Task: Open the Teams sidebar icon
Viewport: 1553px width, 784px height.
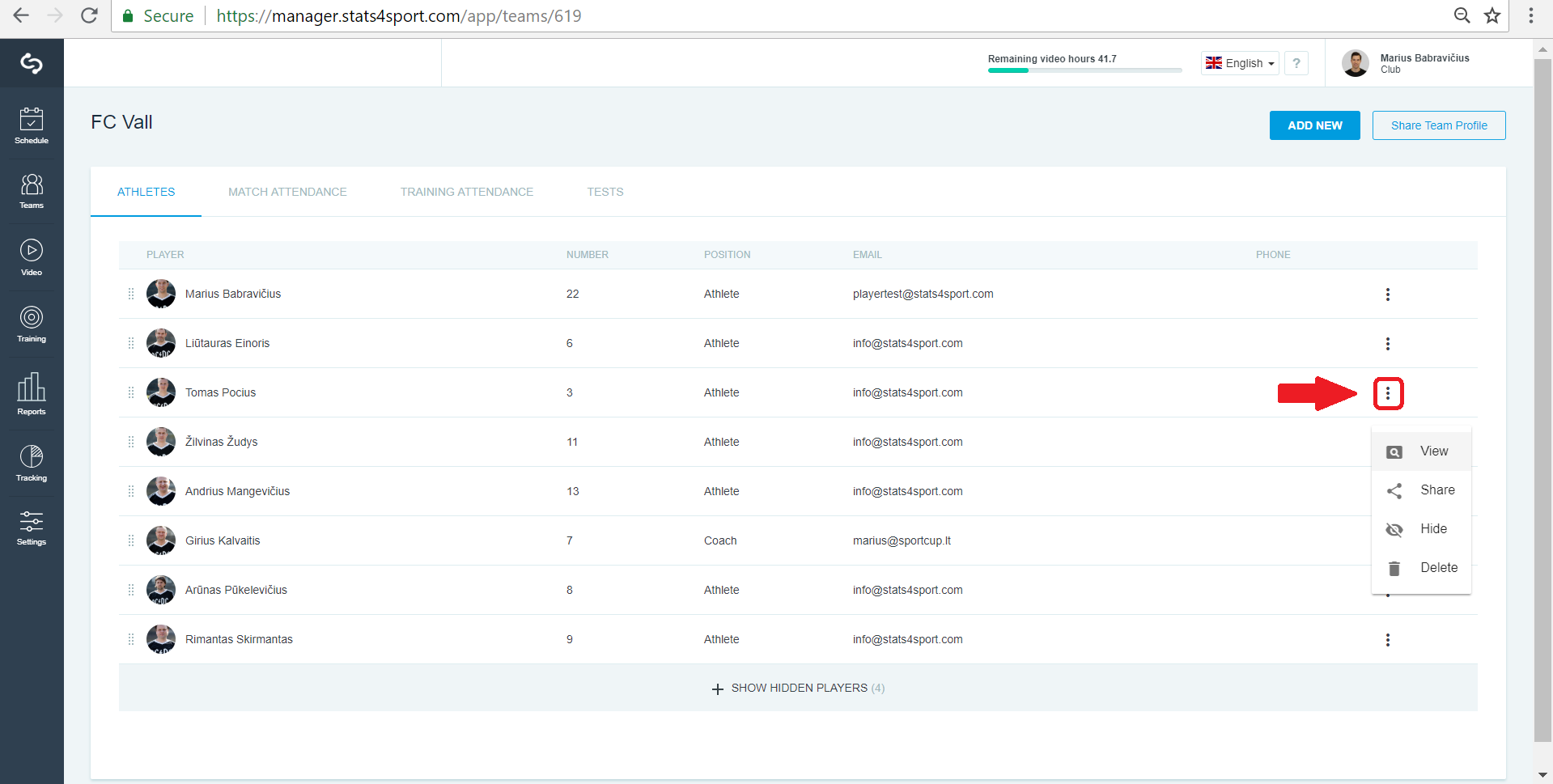Action: click(x=32, y=191)
